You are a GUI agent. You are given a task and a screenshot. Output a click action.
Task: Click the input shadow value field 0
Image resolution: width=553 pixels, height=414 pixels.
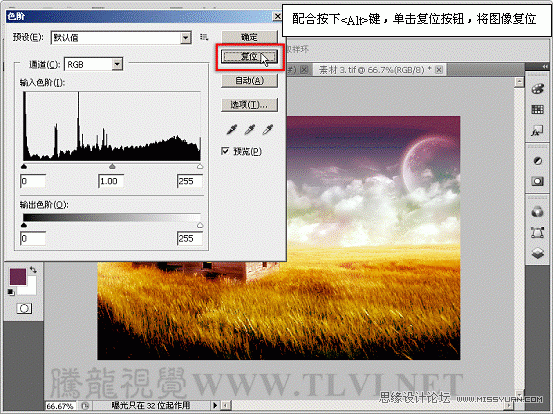click(x=33, y=181)
